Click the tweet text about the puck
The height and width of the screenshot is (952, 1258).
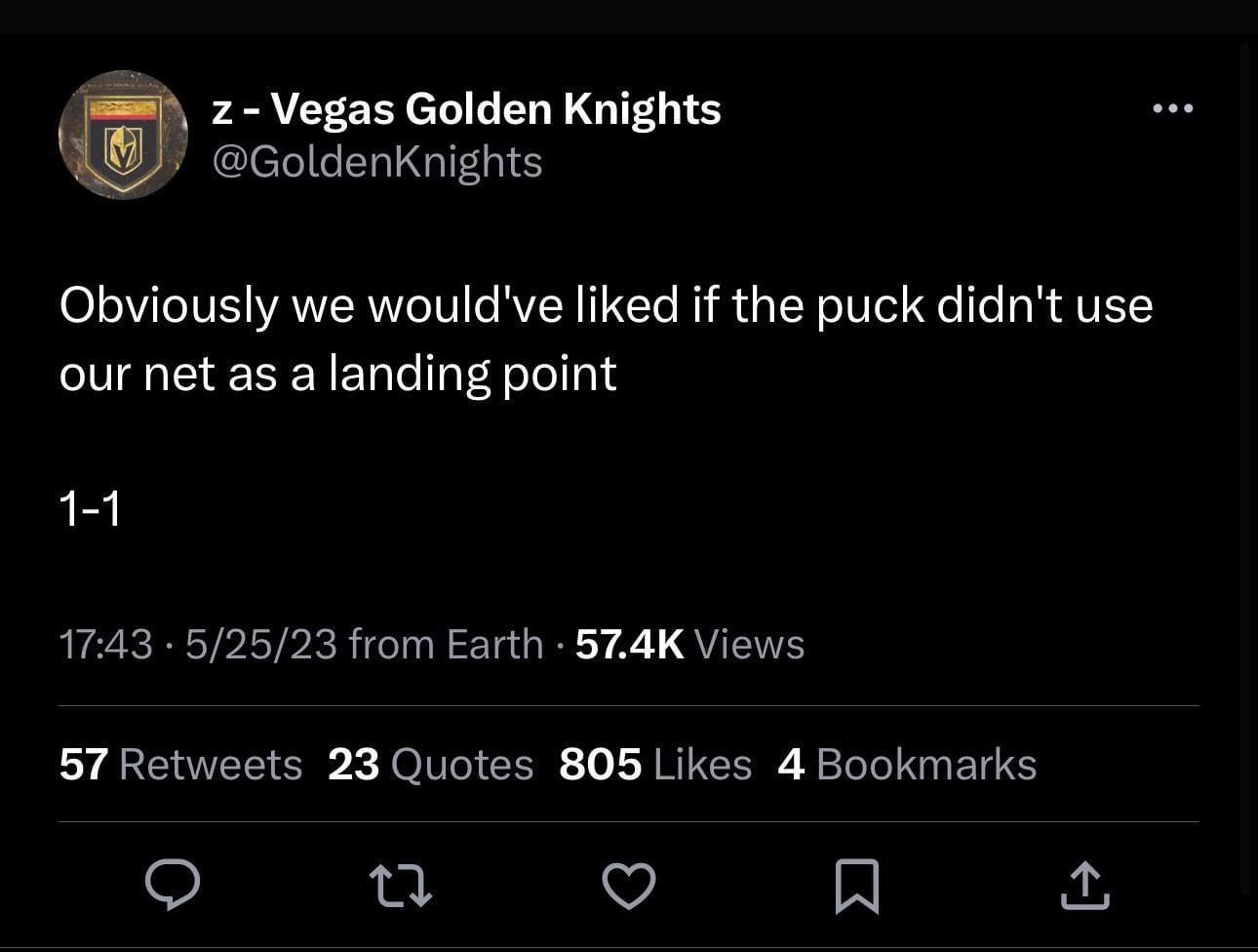tap(605, 338)
